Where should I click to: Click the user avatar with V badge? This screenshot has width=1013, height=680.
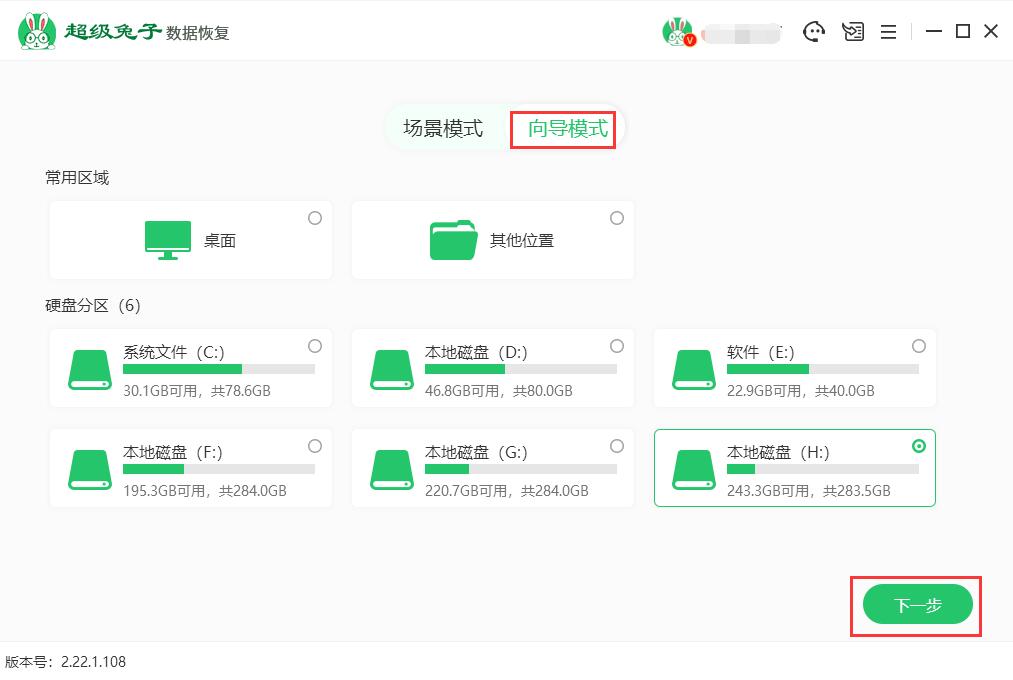(x=679, y=31)
